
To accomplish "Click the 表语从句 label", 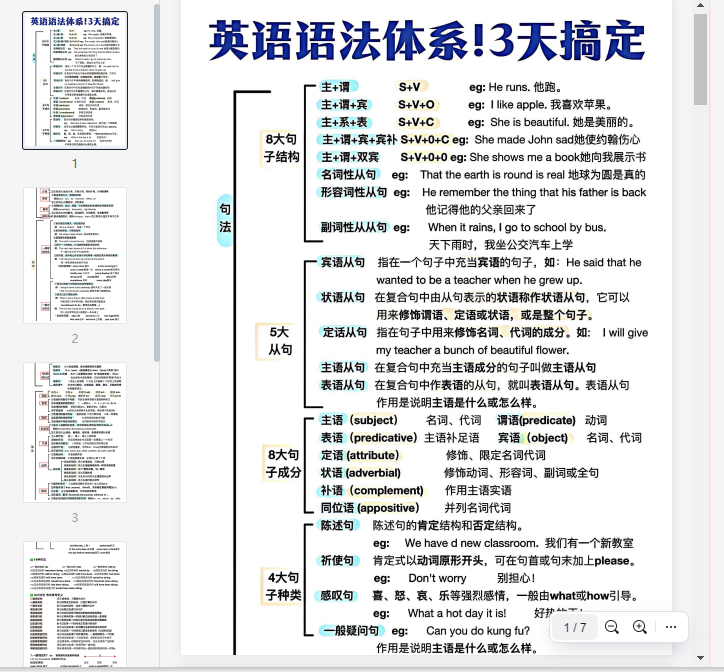I will pos(343,385).
